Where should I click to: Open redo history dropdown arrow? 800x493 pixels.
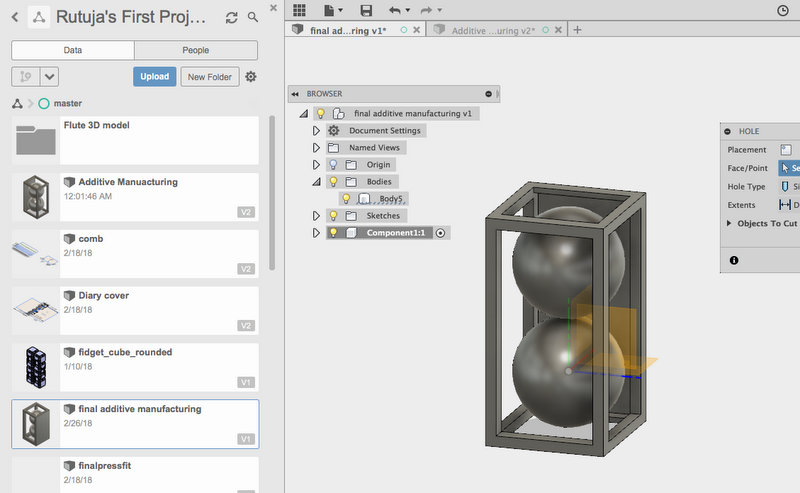439,10
